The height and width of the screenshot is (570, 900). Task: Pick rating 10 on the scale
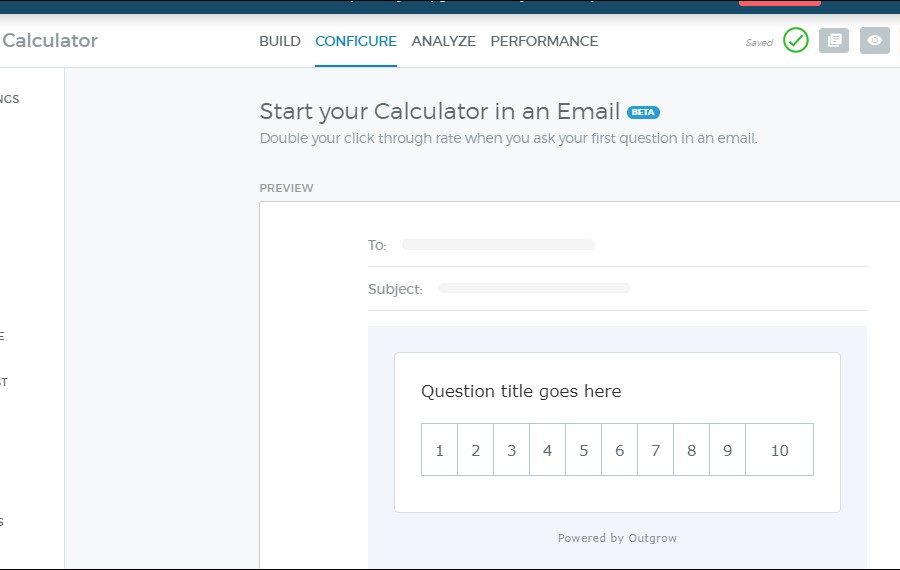(x=779, y=450)
